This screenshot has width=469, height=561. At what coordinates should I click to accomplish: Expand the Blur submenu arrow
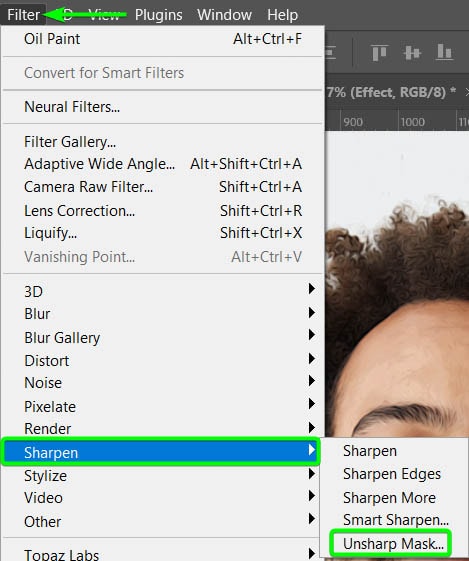(x=312, y=313)
